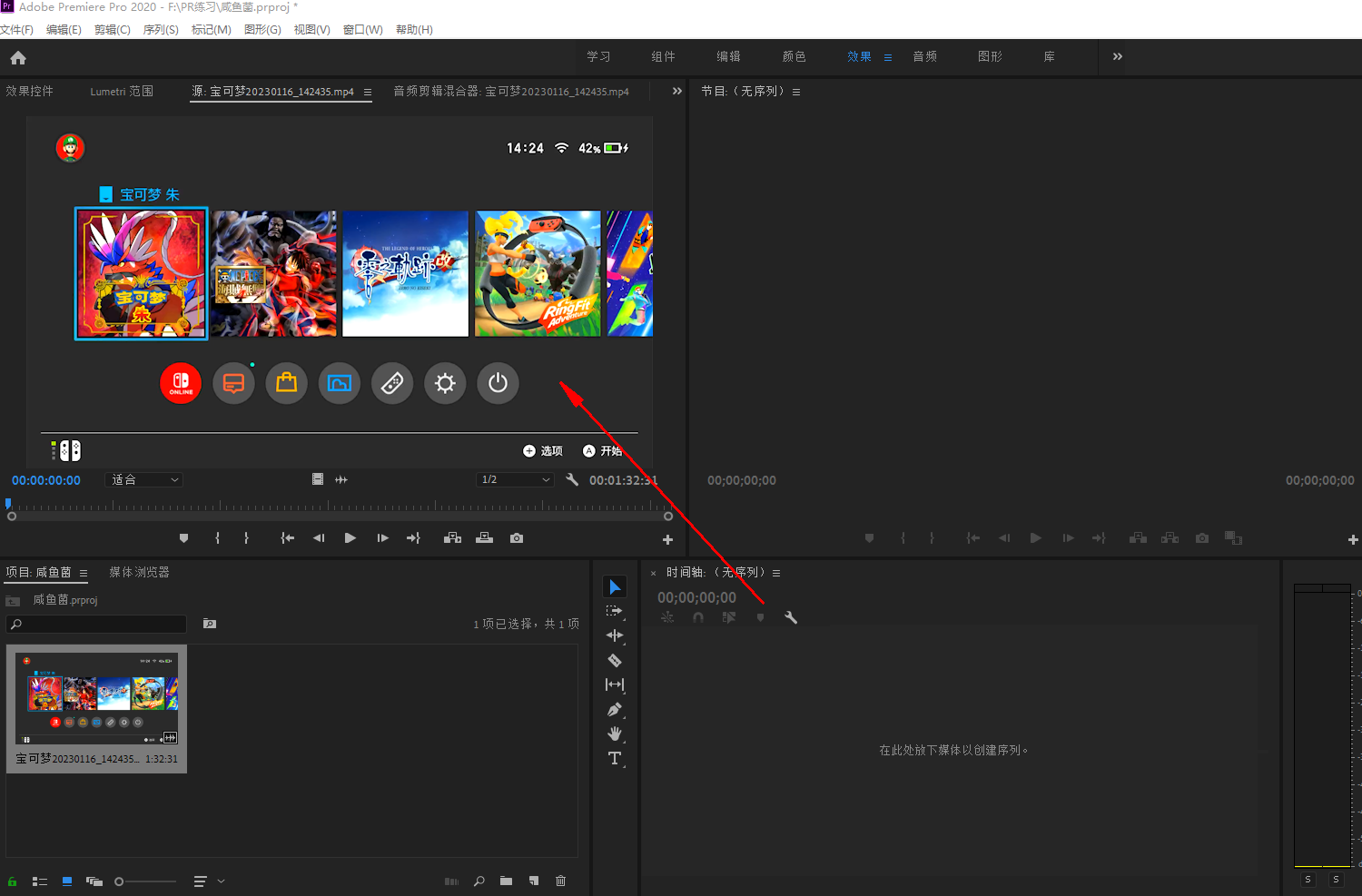1362x896 pixels.
Task: Open Program monitor panel menu
Action: point(796,92)
